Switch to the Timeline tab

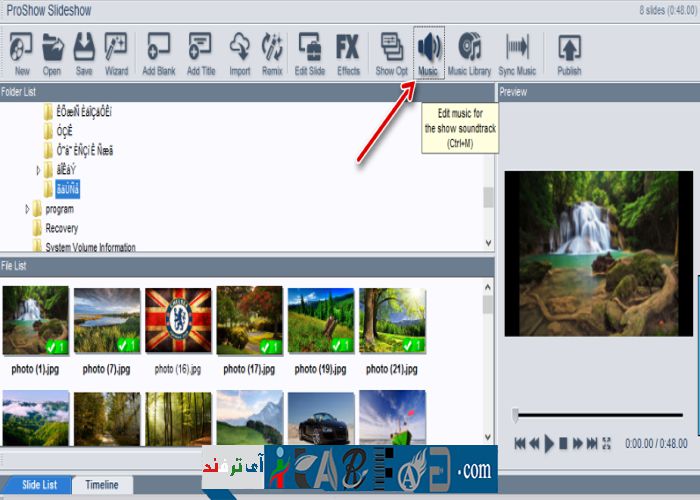tap(101, 485)
